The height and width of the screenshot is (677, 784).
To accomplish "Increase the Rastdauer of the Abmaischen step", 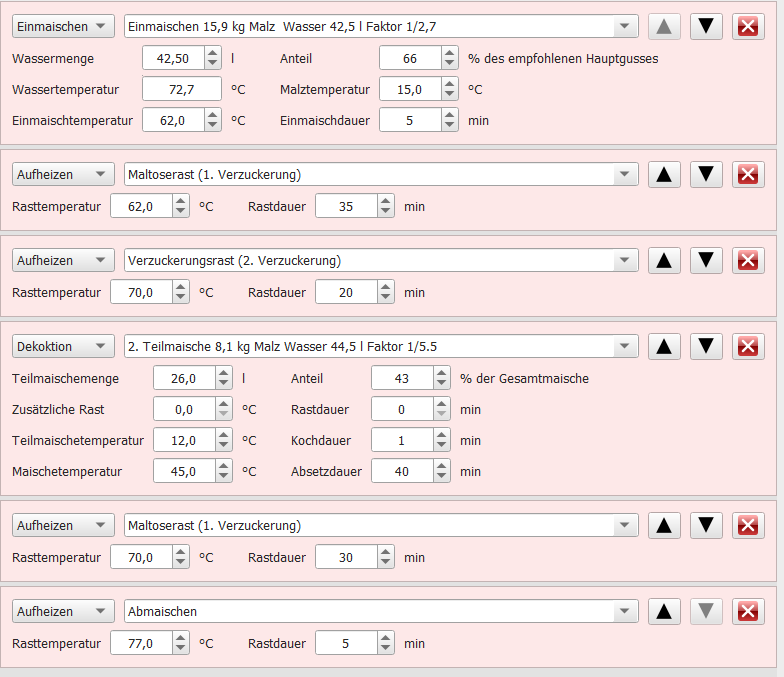I will coord(386,638).
